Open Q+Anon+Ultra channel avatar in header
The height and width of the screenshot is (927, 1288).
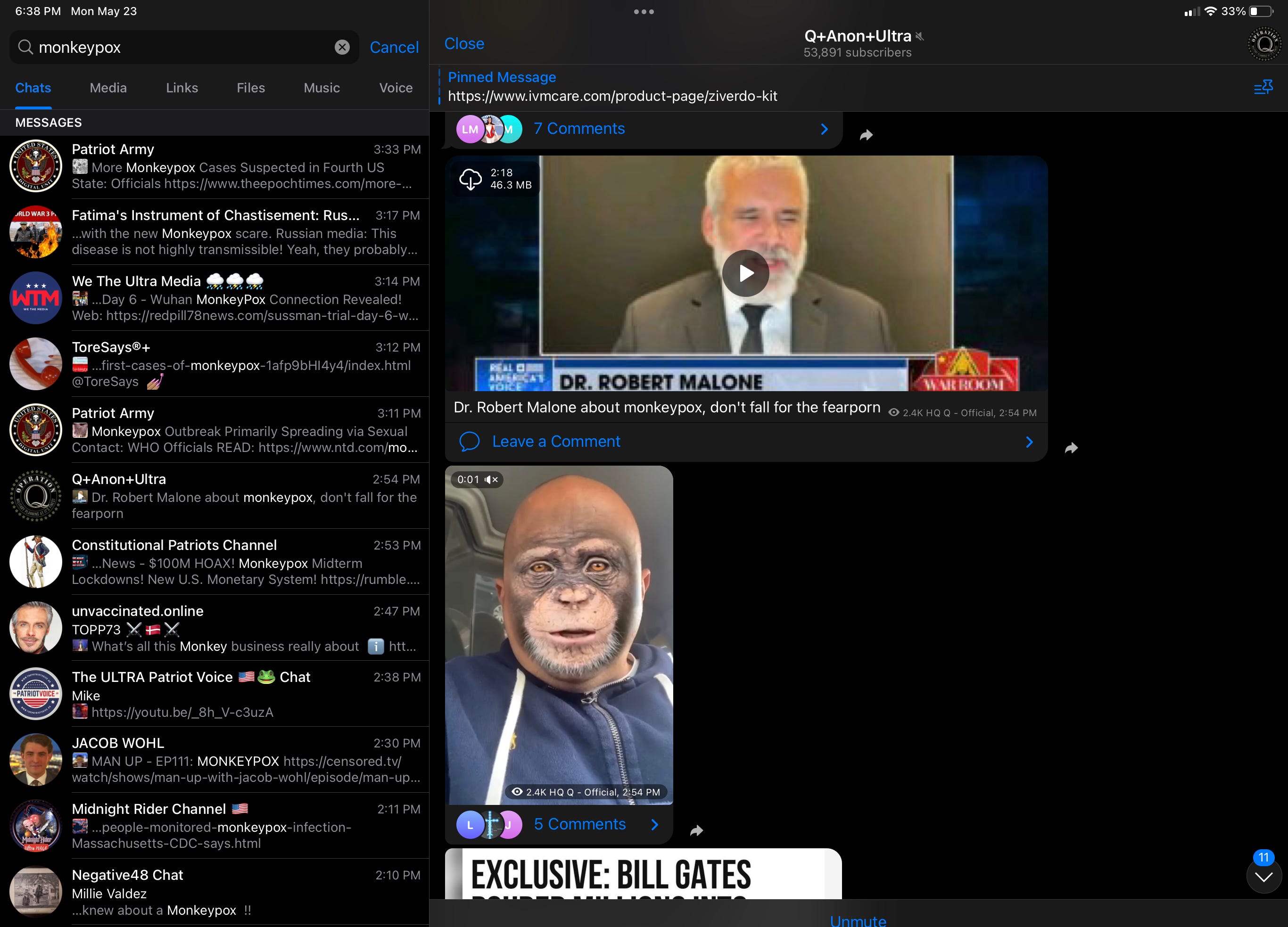[x=1264, y=44]
